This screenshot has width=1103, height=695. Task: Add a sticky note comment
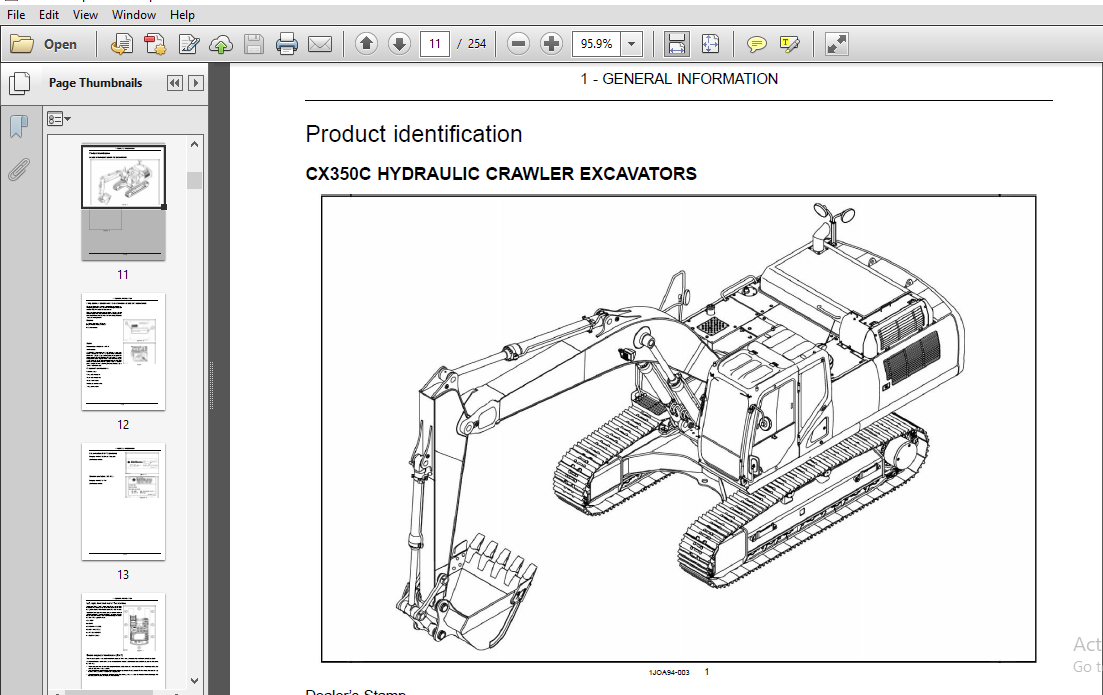[x=757, y=44]
